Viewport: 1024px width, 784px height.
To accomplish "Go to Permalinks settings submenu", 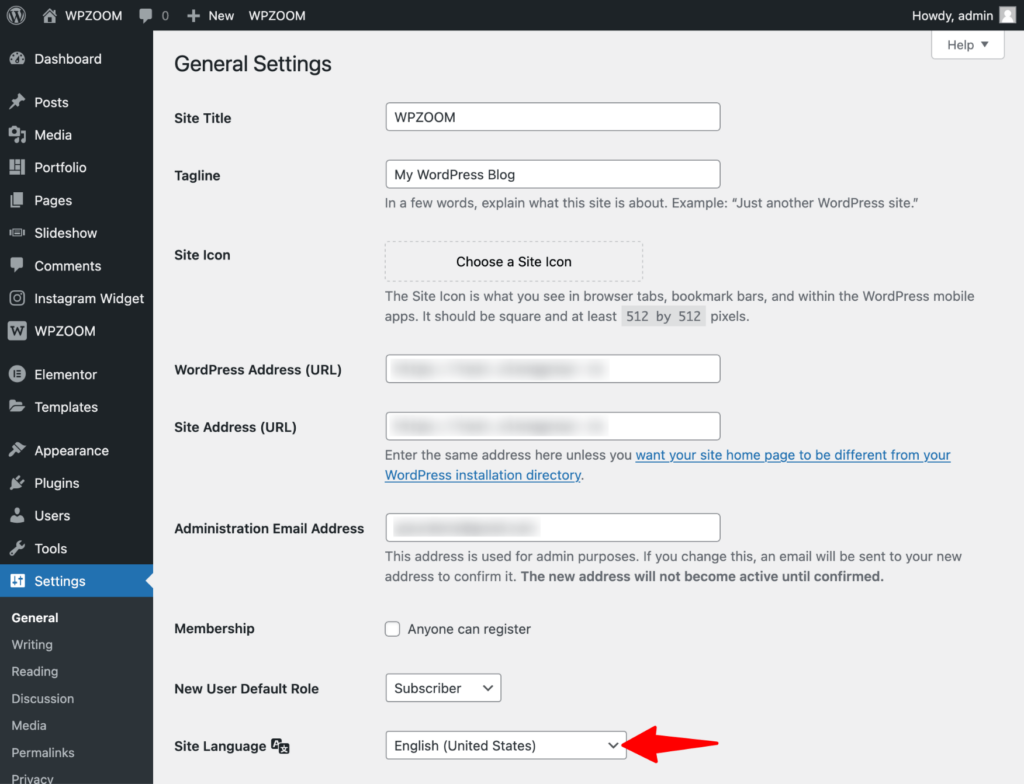I will [x=43, y=752].
